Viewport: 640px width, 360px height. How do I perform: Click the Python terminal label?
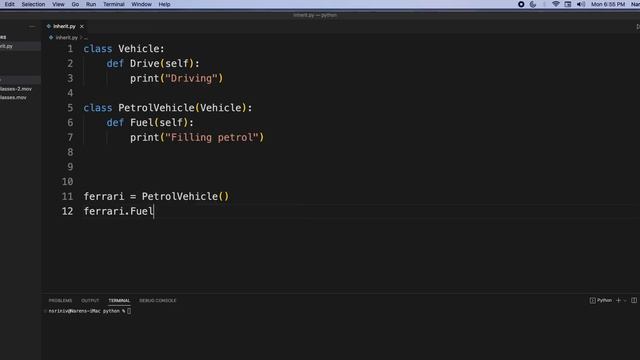604,300
